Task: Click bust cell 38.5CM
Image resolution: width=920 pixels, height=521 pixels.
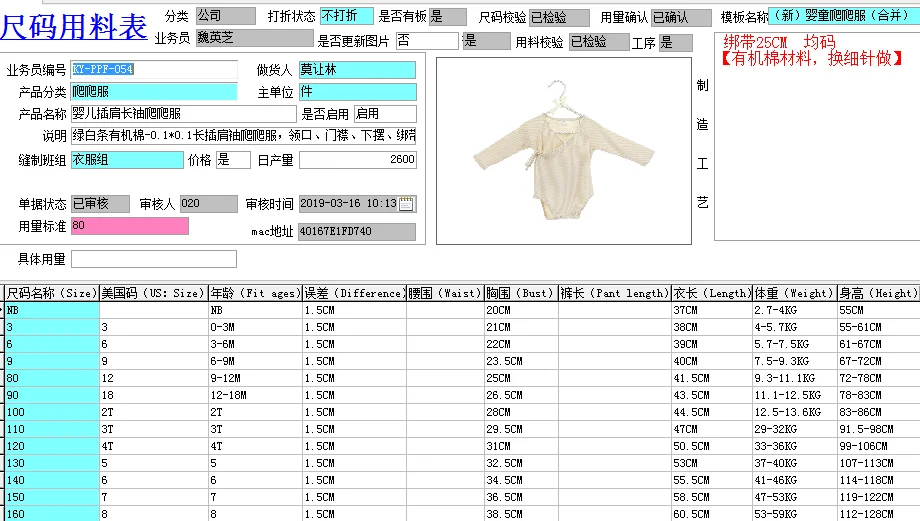Action: tap(521, 514)
